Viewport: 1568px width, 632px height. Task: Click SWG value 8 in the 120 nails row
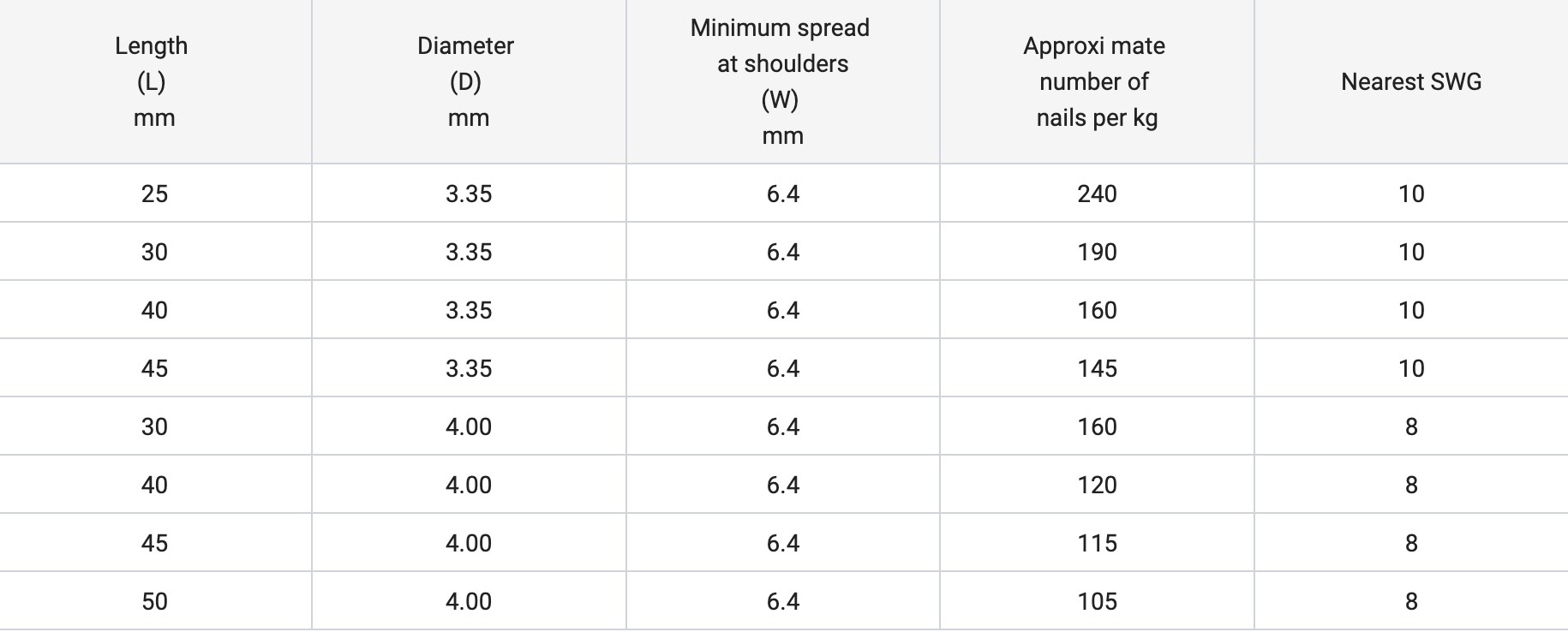click(x=1411, y=485)
